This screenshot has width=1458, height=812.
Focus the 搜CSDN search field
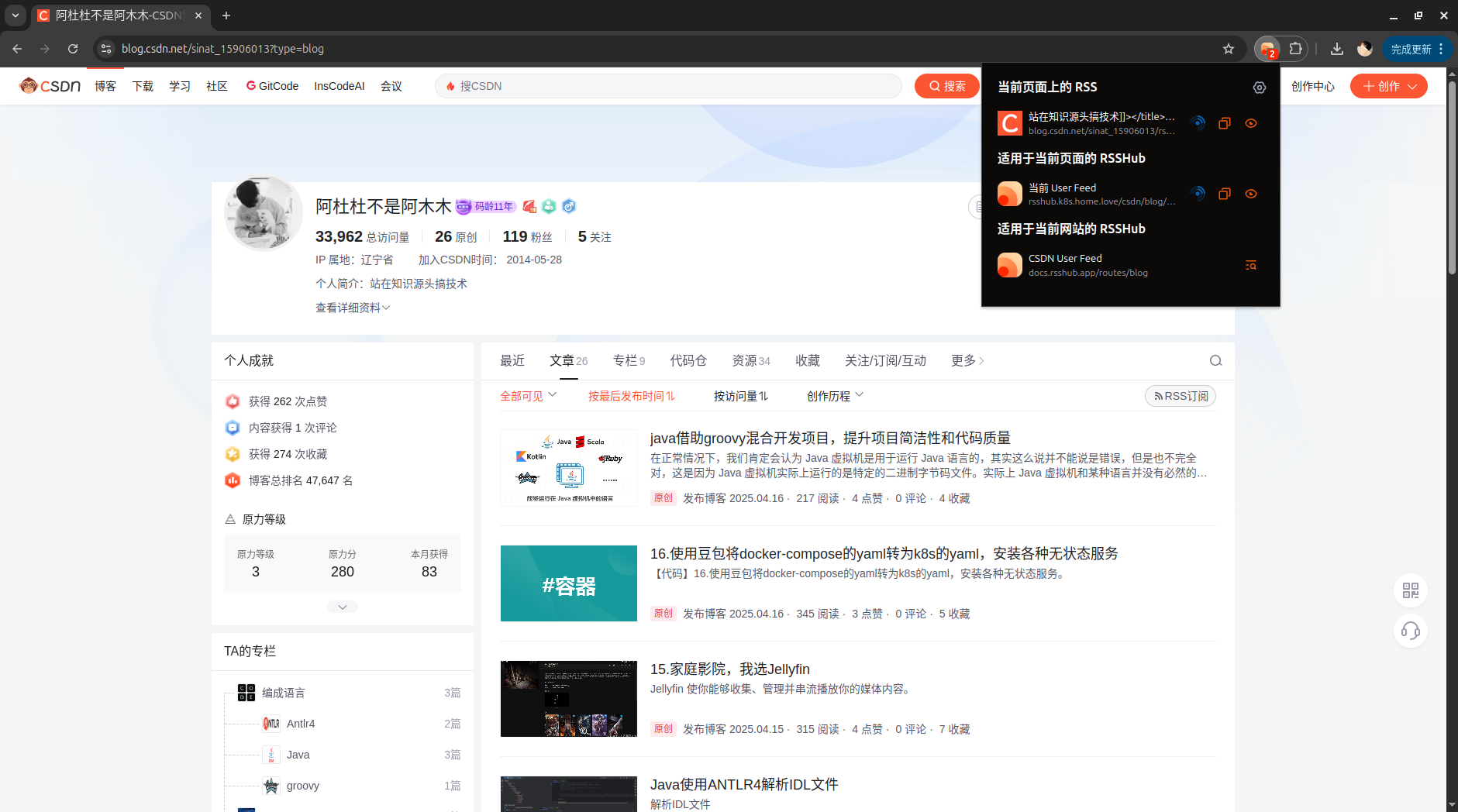(668, 86)
